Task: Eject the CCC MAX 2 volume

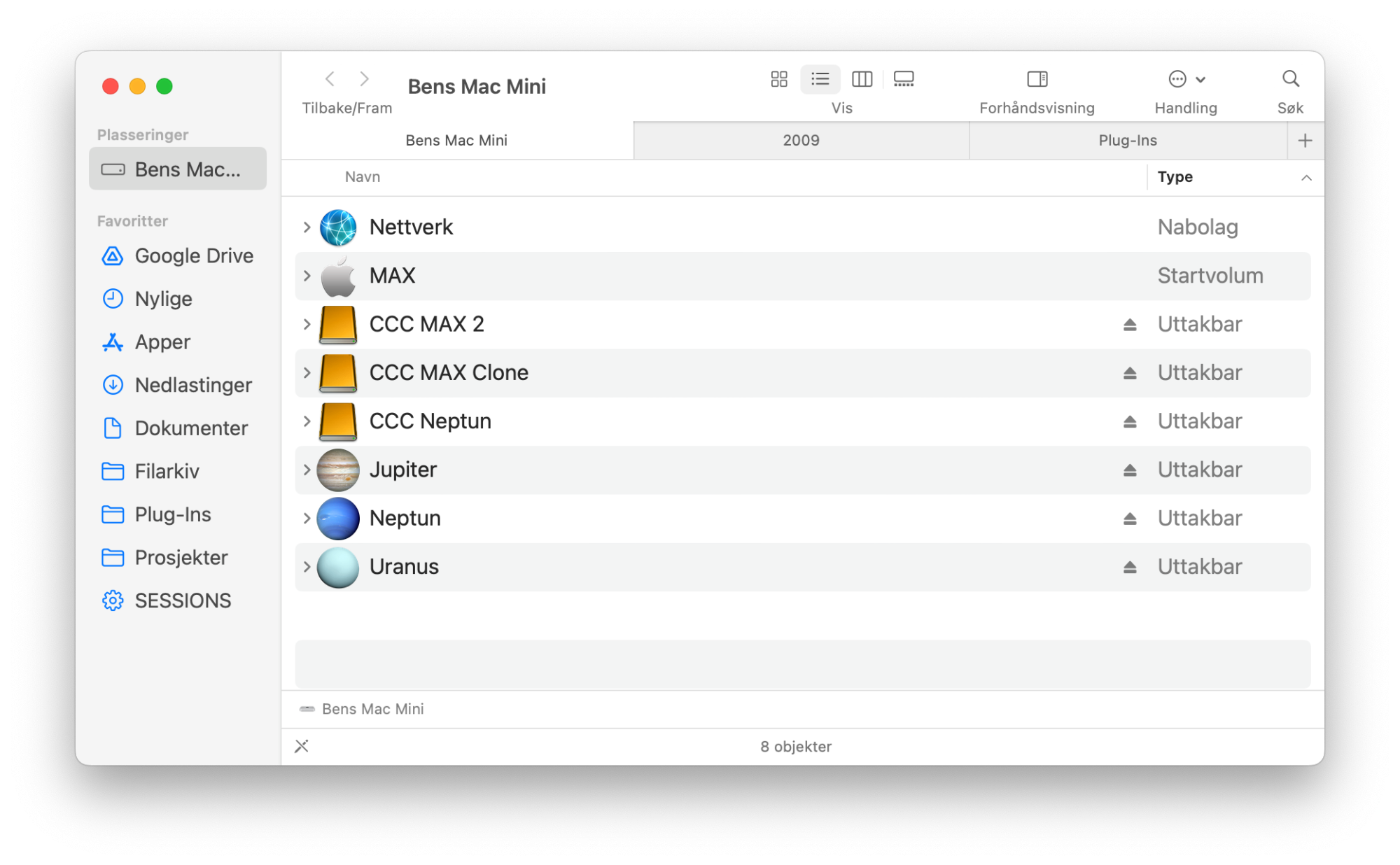Action: 1130,325
